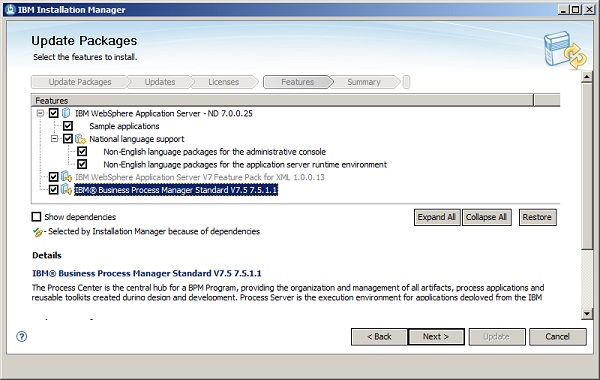
Task: Go to Updates wizard step
Action: pyautogui.click(x=160, y=82)
